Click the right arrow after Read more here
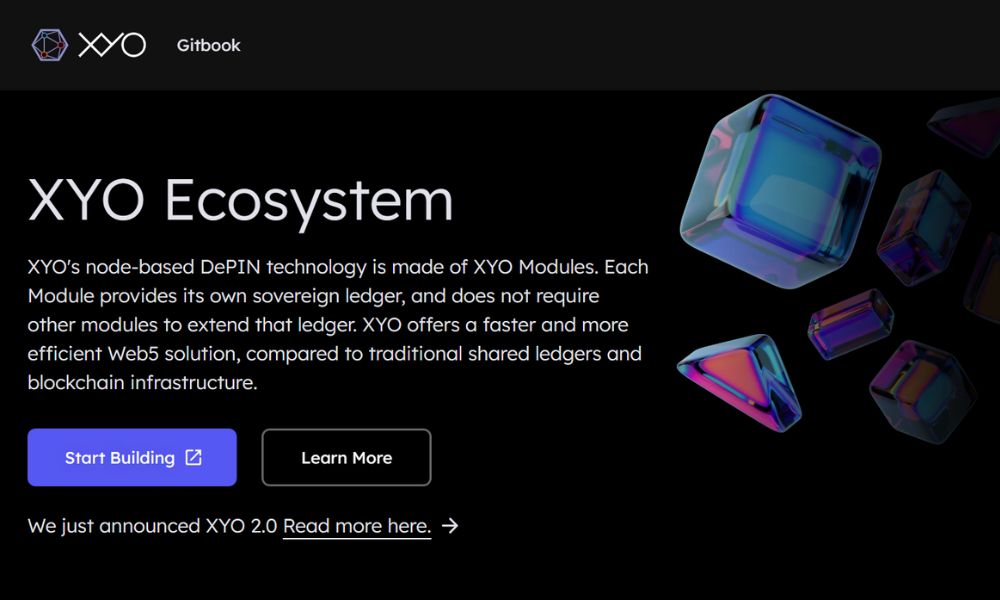 (x=450, y=526)
